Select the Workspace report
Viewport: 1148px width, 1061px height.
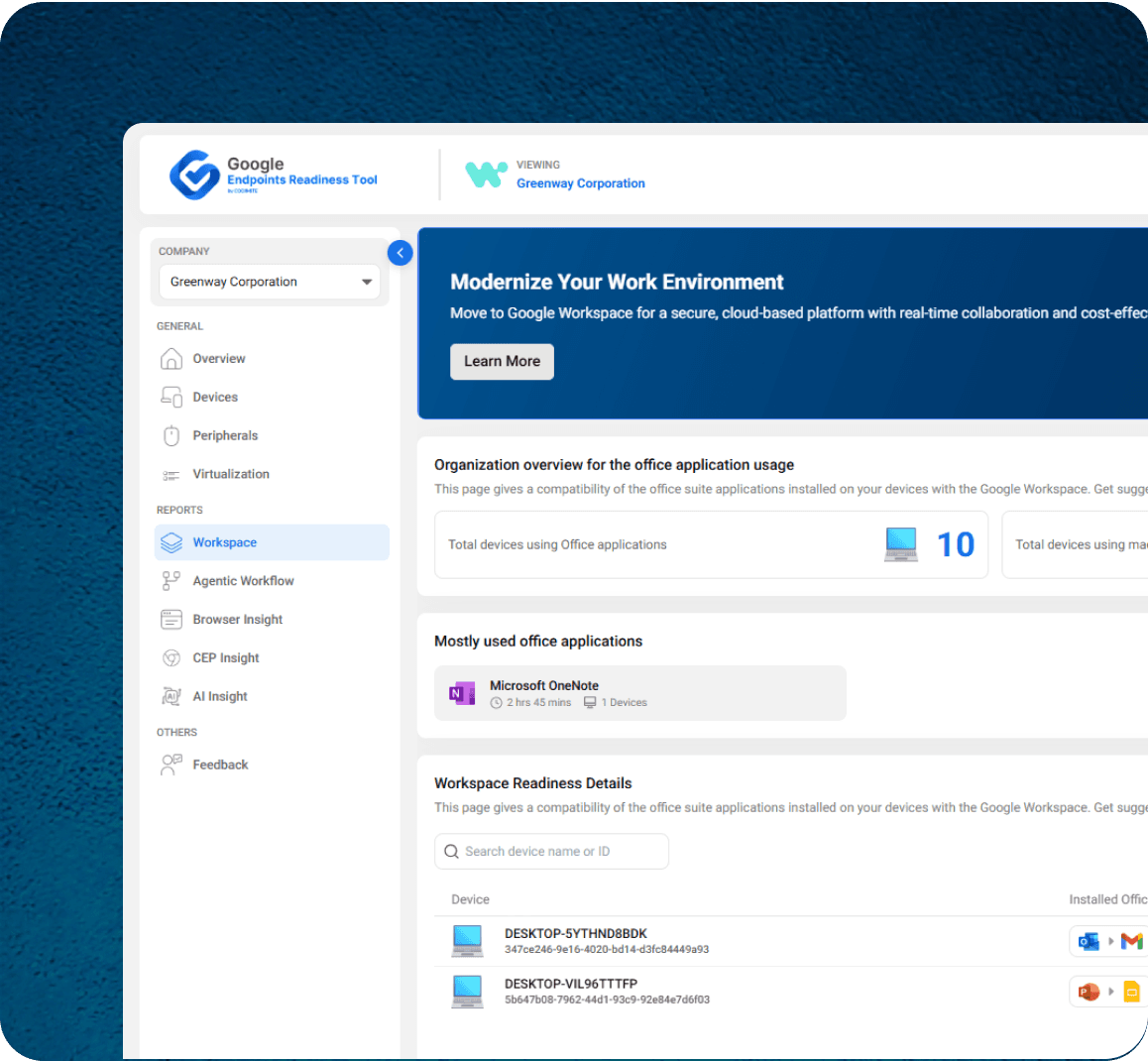pyautogui.click(x=272, y=542)
